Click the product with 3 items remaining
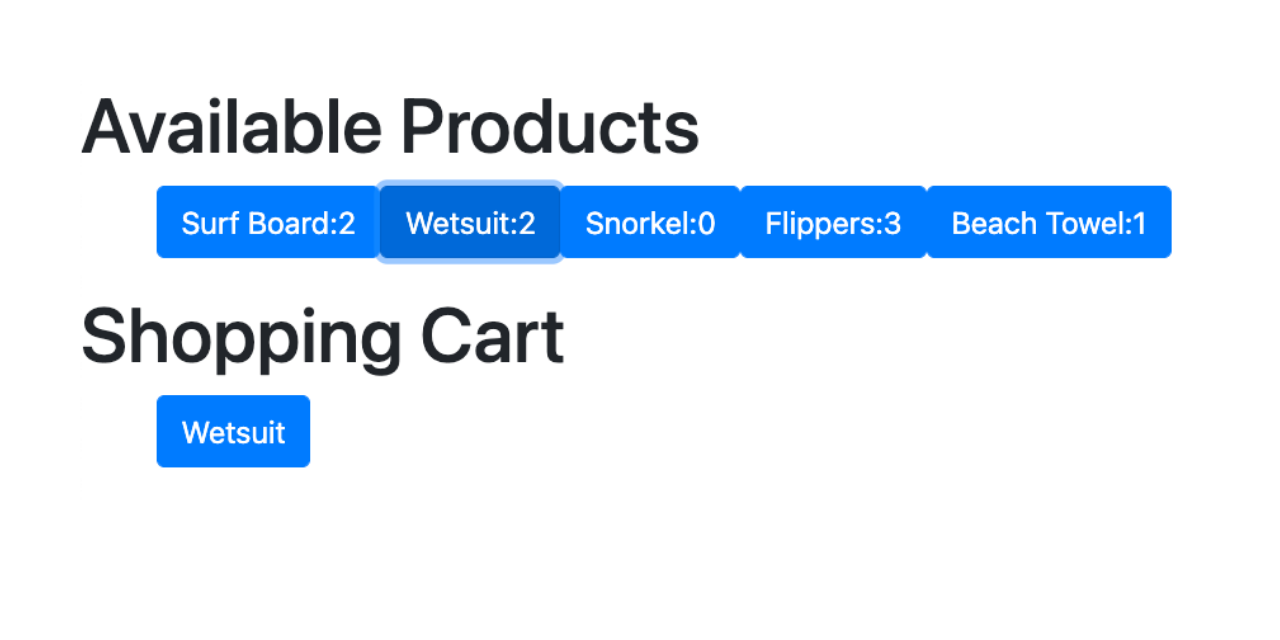 (833, 222)
